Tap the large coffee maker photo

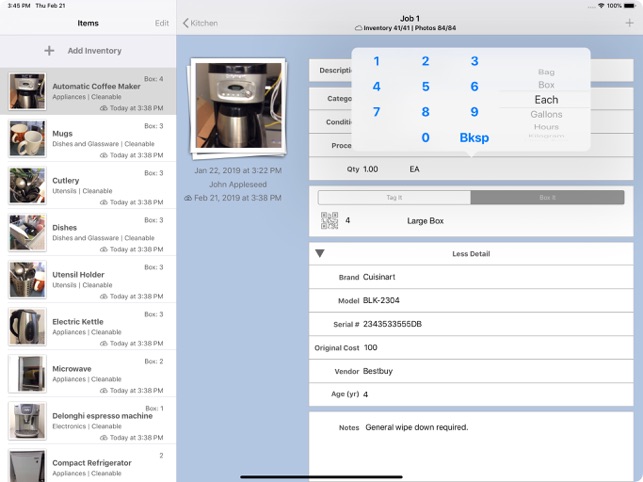[238, 105]
